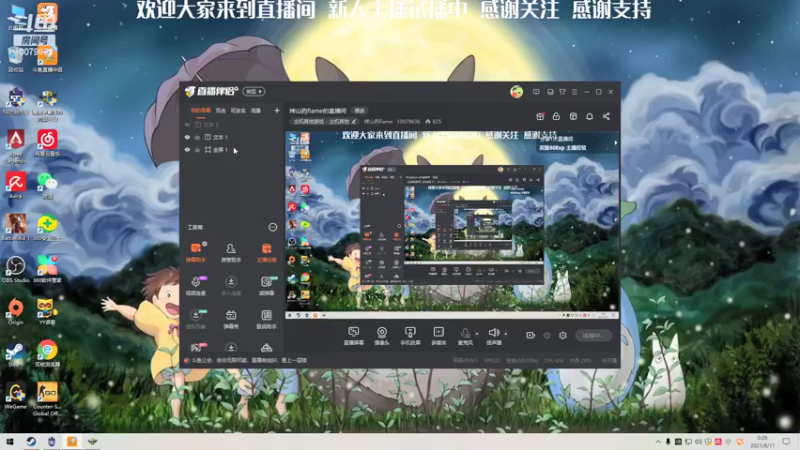Toggle visibility eye of 文本 1 source
800x450 pixels.
click(187, 137)
